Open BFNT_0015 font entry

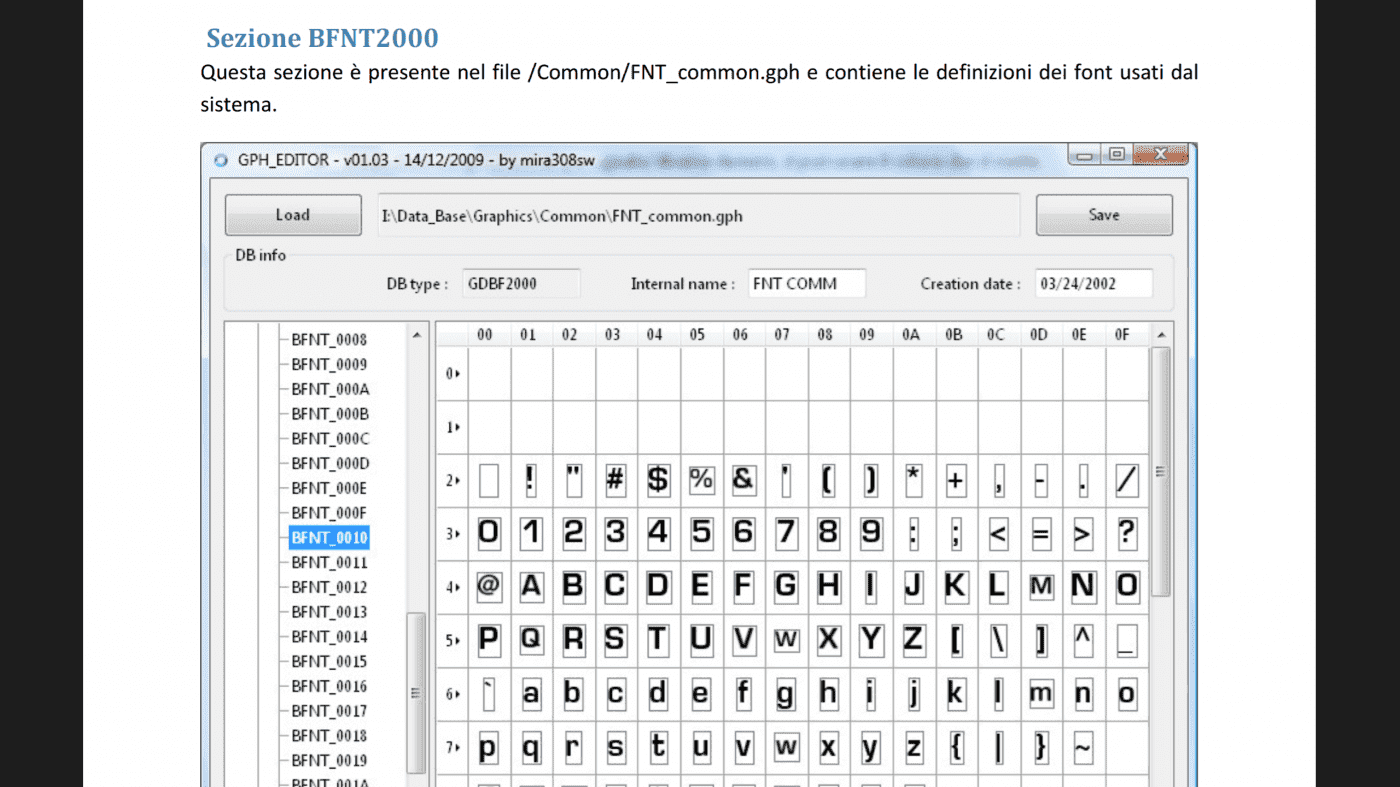coord(329,662)
